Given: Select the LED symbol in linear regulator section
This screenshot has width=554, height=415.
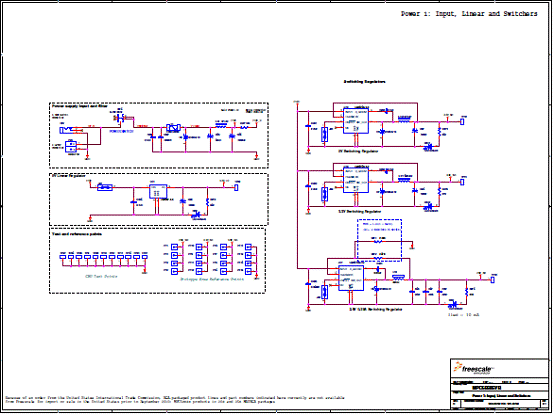Looking at the screenshot, I should 195,214.
